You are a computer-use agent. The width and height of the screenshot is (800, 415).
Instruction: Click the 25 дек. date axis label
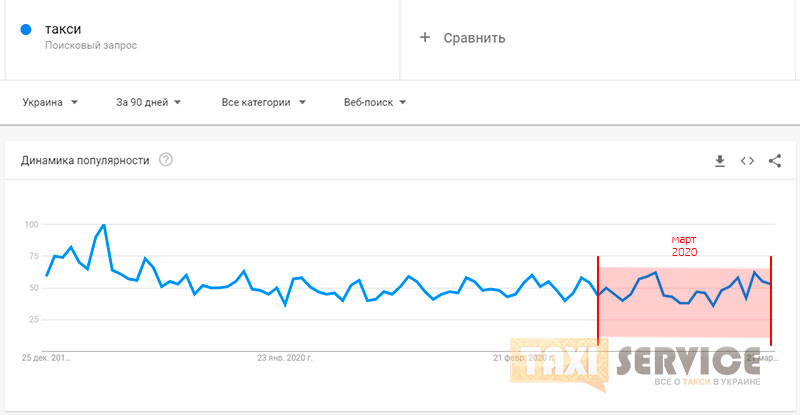coord(47,357)
